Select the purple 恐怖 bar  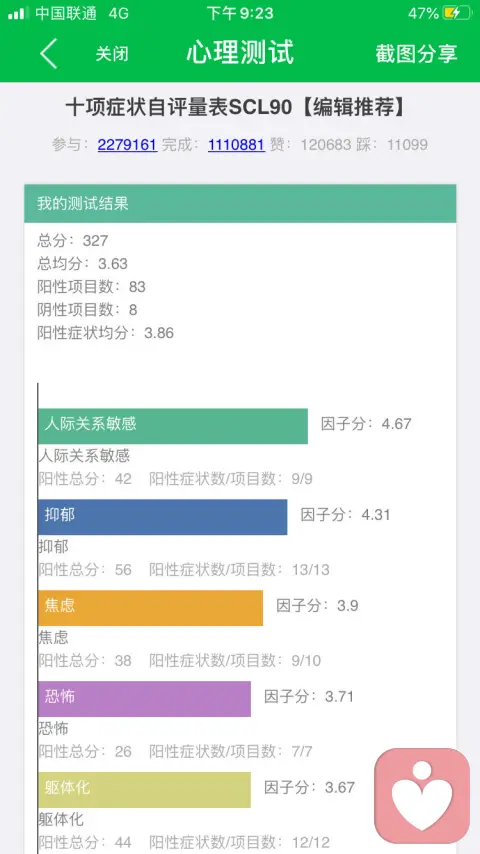tap(144, 699)
